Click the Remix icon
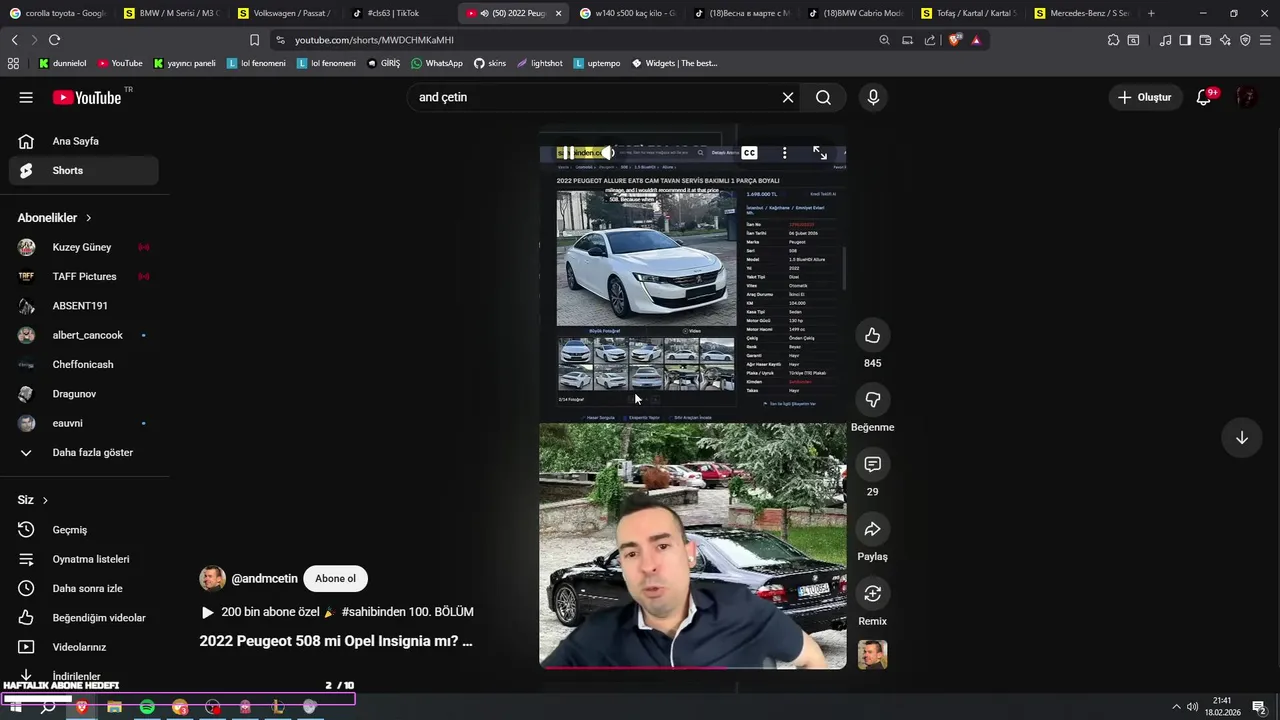Viewport: 1280px width, 720px height. tap(872, 594)
